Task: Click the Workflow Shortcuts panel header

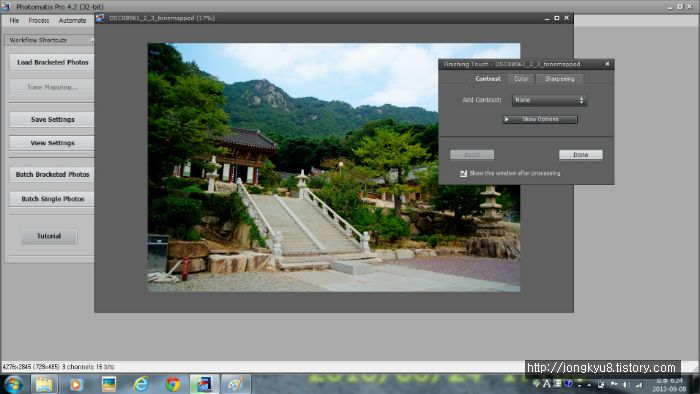Action: [49, 40]
